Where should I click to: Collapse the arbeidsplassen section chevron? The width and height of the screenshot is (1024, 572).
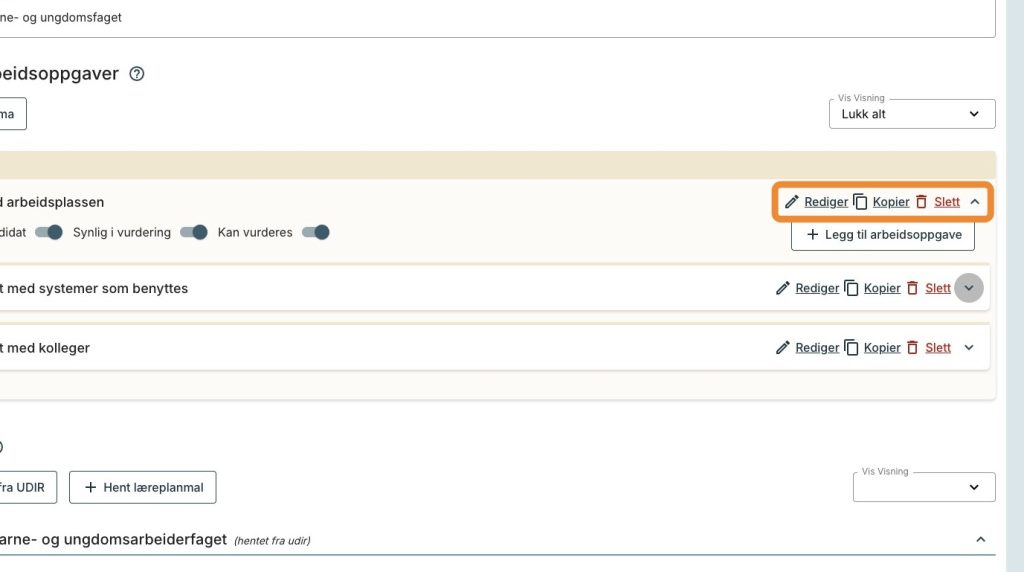coord(975,202)
